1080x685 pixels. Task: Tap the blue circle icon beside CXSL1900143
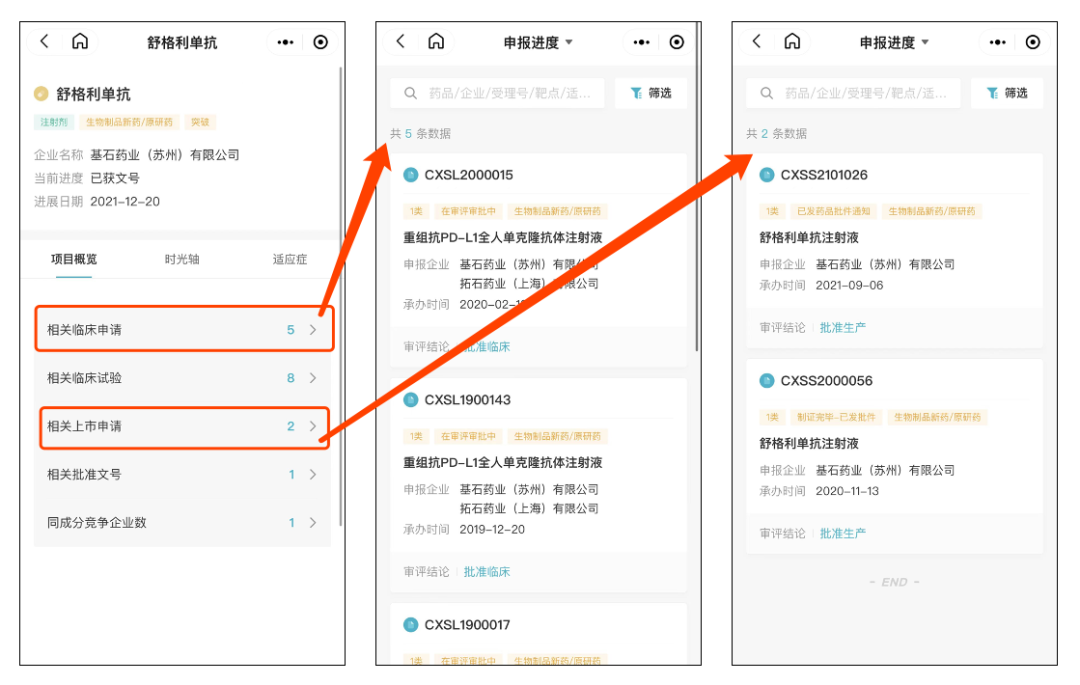pos(411,400)
